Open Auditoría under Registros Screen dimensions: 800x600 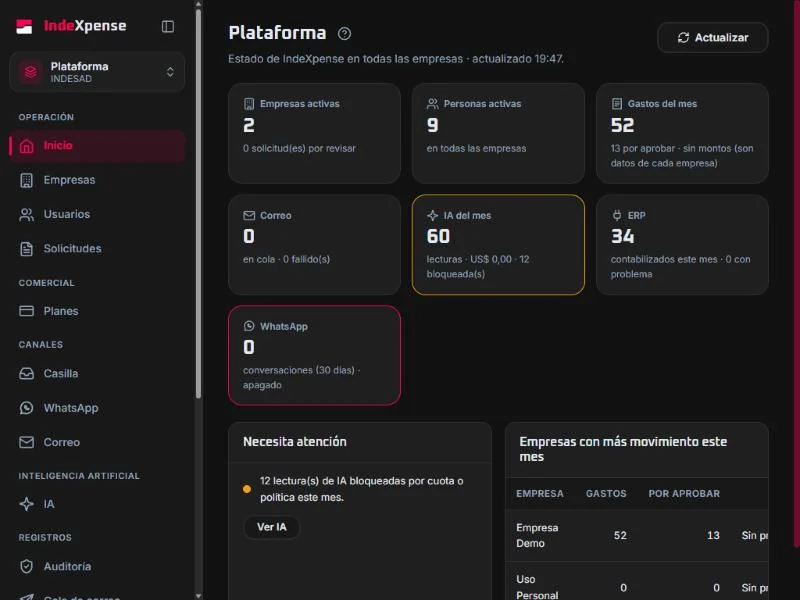click(x=97, y=566)
